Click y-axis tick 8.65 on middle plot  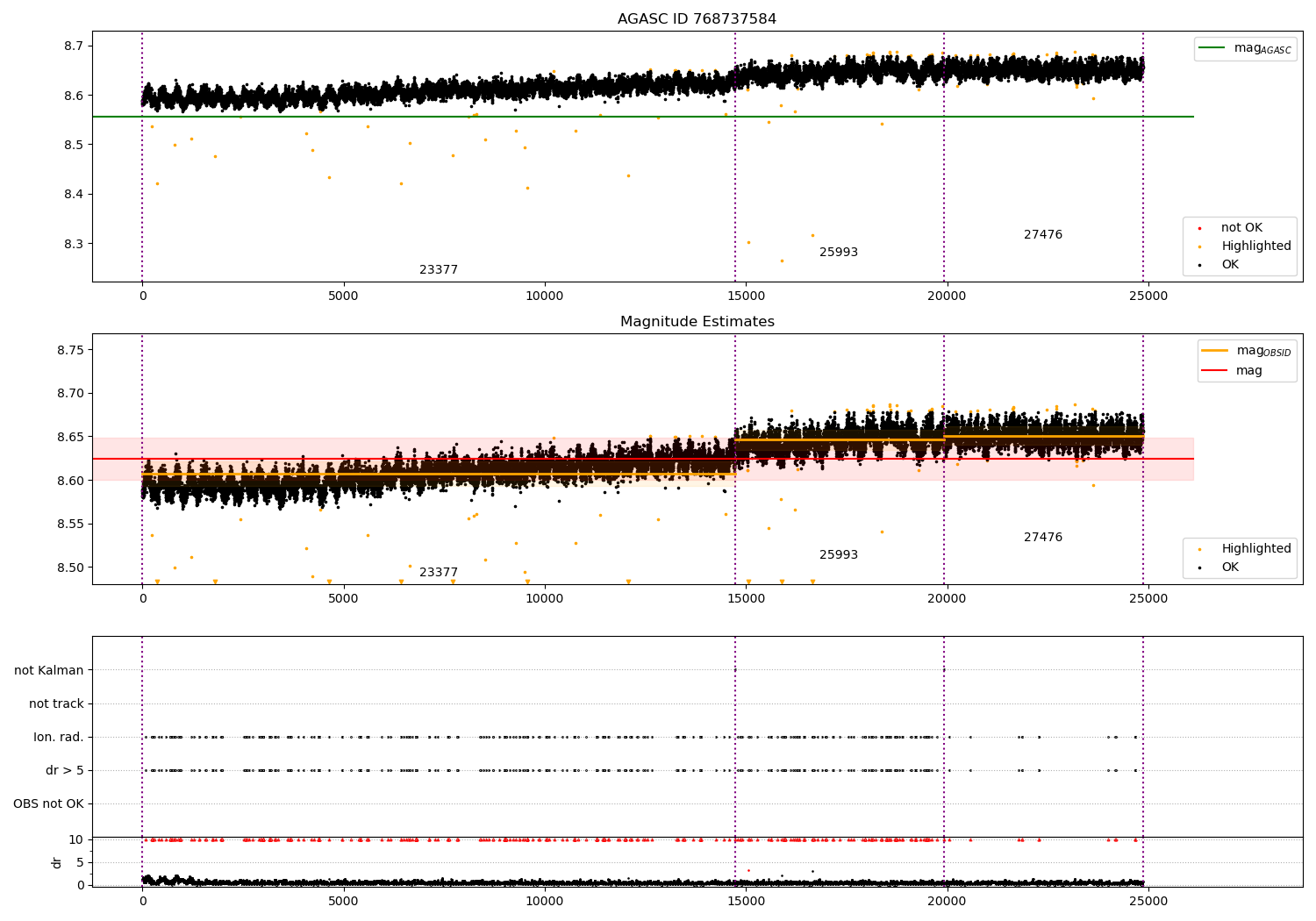point(70,437)
